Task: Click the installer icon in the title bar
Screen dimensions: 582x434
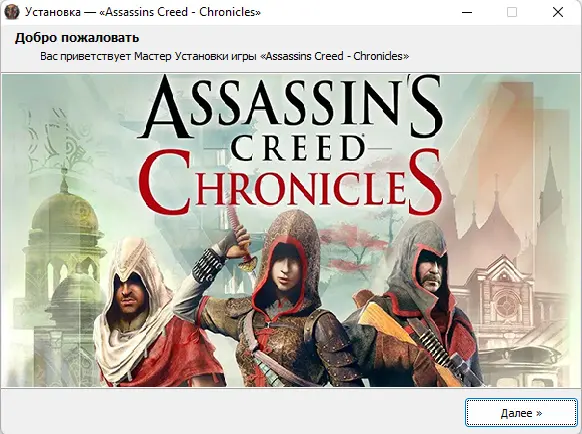Action: tap(12, 12)
